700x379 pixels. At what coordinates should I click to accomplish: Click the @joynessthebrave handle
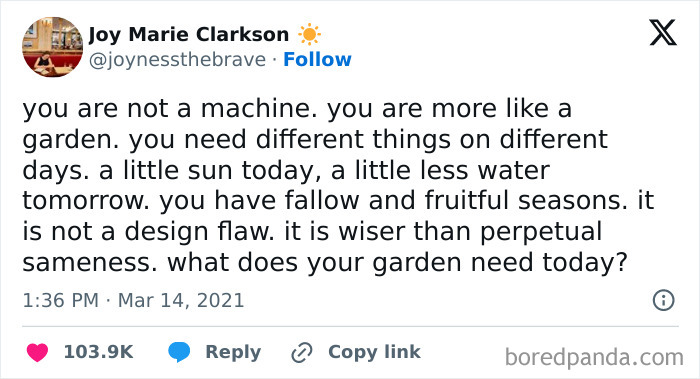pos(177,60)
